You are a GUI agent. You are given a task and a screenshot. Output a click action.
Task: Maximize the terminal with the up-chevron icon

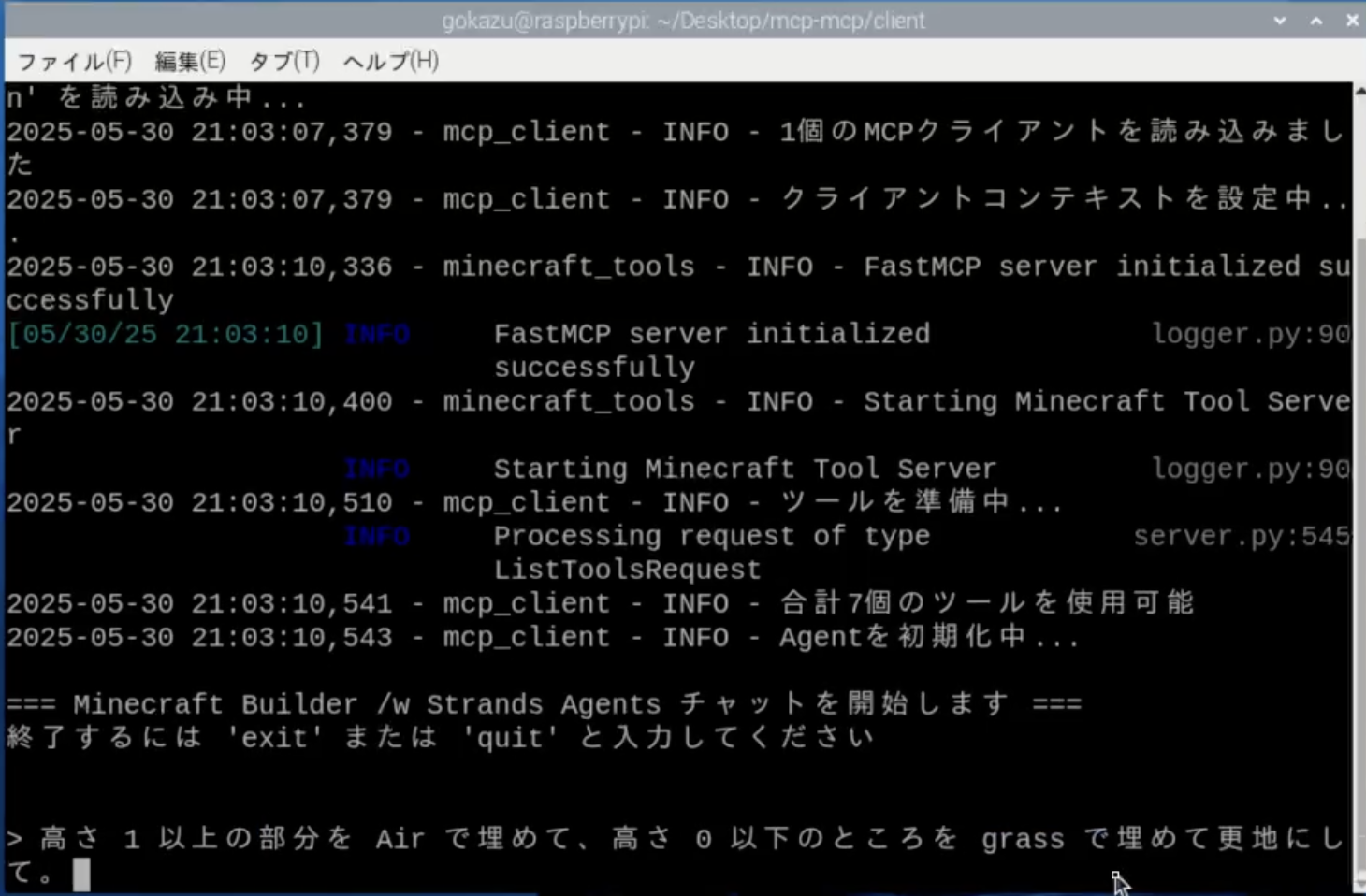click(x=1316, y=21)
